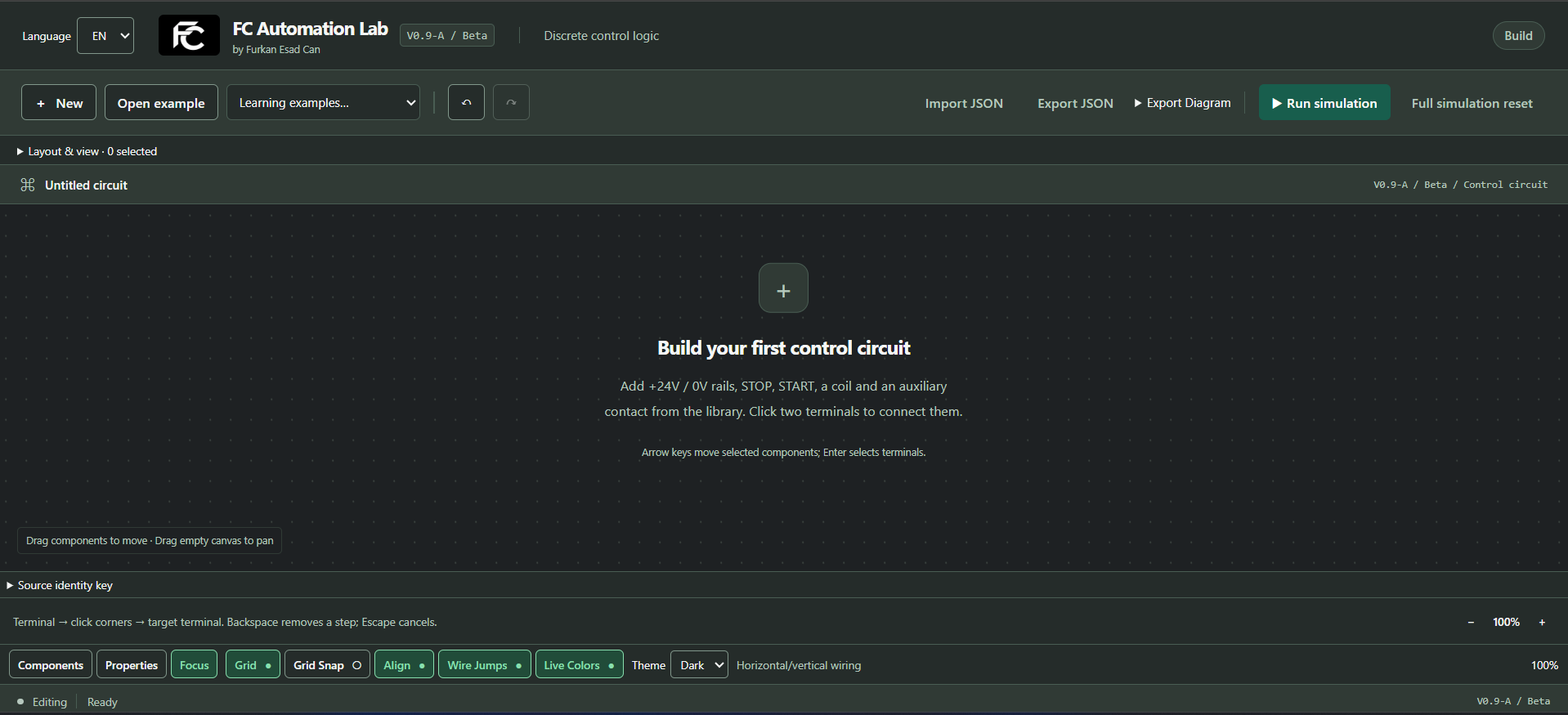Expand the Export Diagram menu
Viewport: 1568px width, 715px height.
click(1182, 103)
